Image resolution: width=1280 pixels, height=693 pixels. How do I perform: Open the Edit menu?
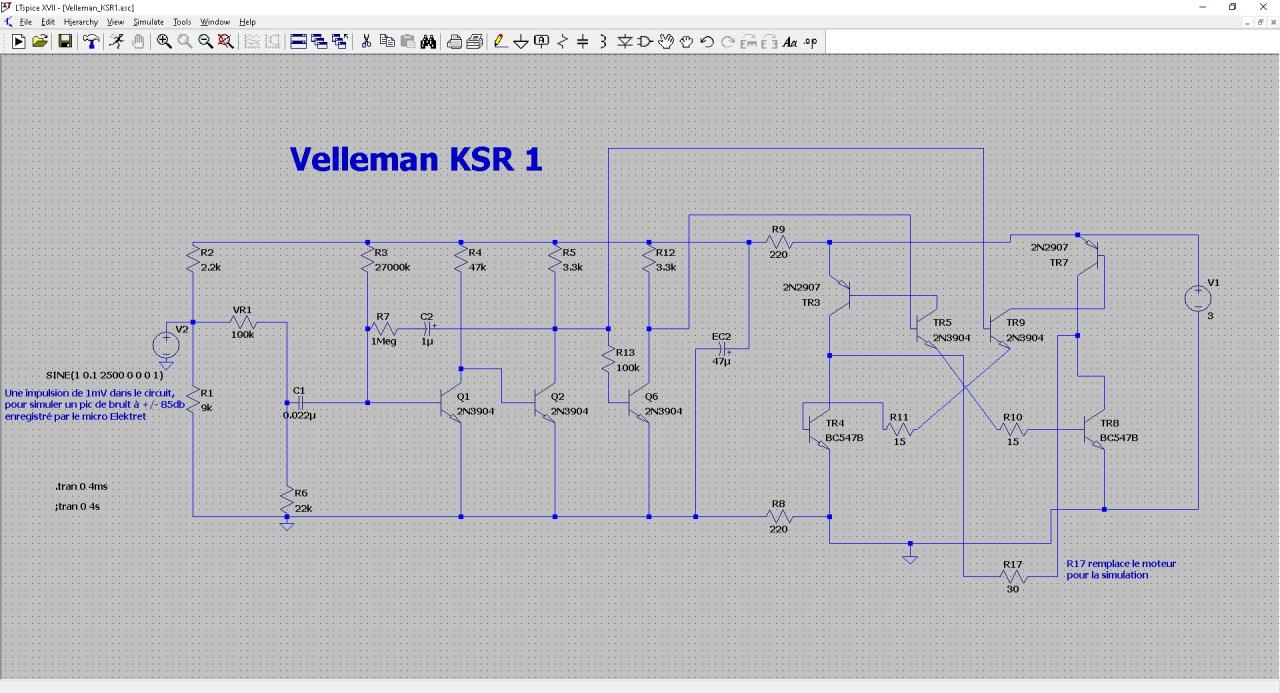(48, 21)
